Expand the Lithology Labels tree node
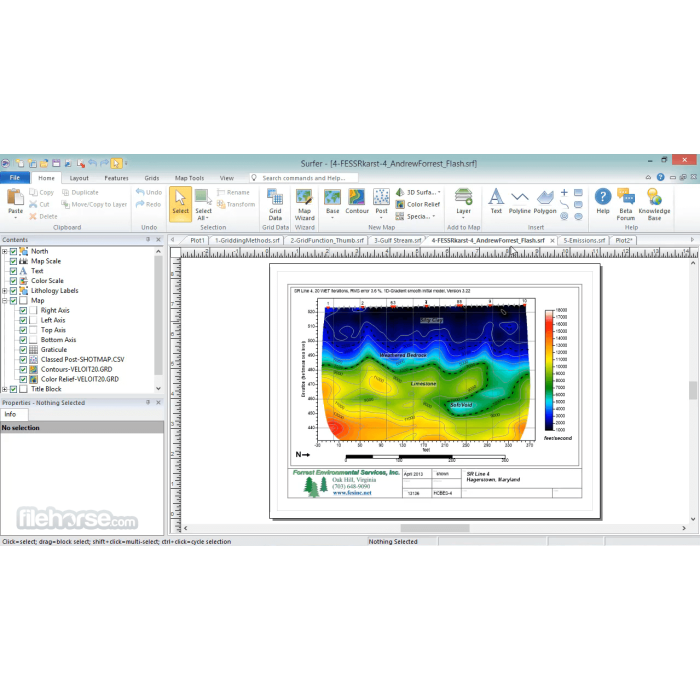 click(x=4, y=291)
